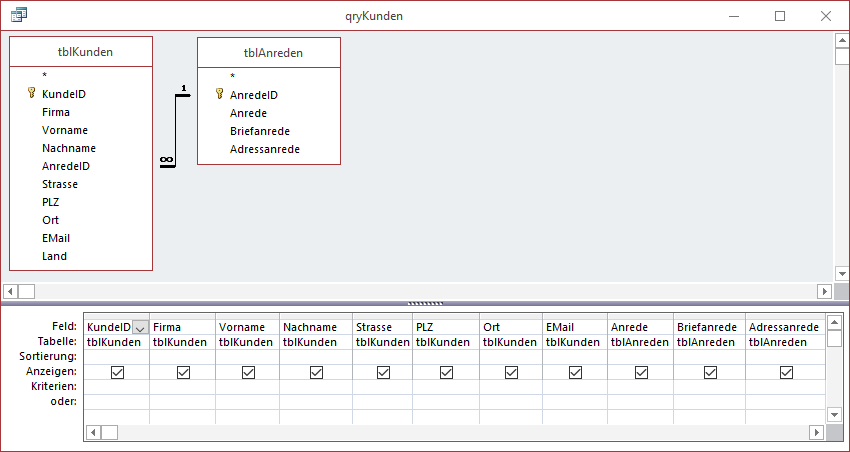This screenshot has height=452, width=850.
Task: Click the Tabelle cell under Firma column
Action: coord(182,342)
